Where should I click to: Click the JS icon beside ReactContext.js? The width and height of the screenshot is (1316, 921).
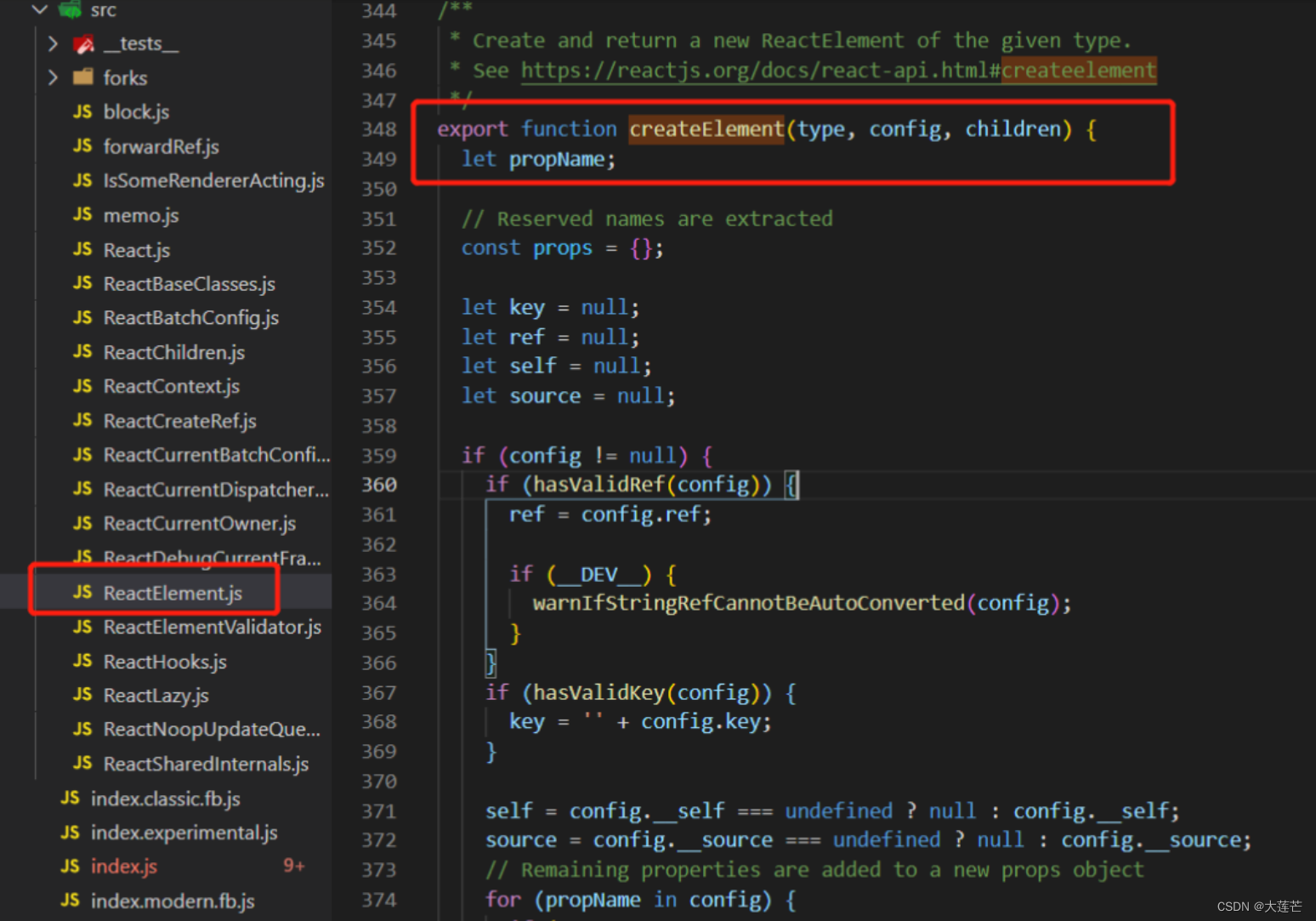click(82, 386)
